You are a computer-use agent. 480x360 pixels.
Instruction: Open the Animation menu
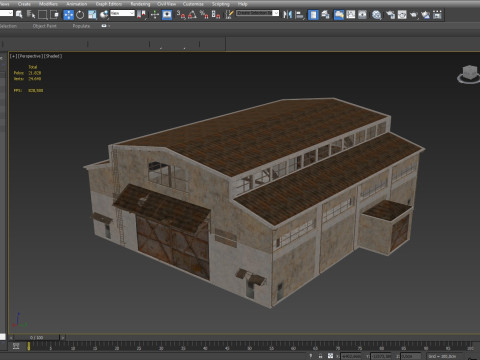[77, 4]
